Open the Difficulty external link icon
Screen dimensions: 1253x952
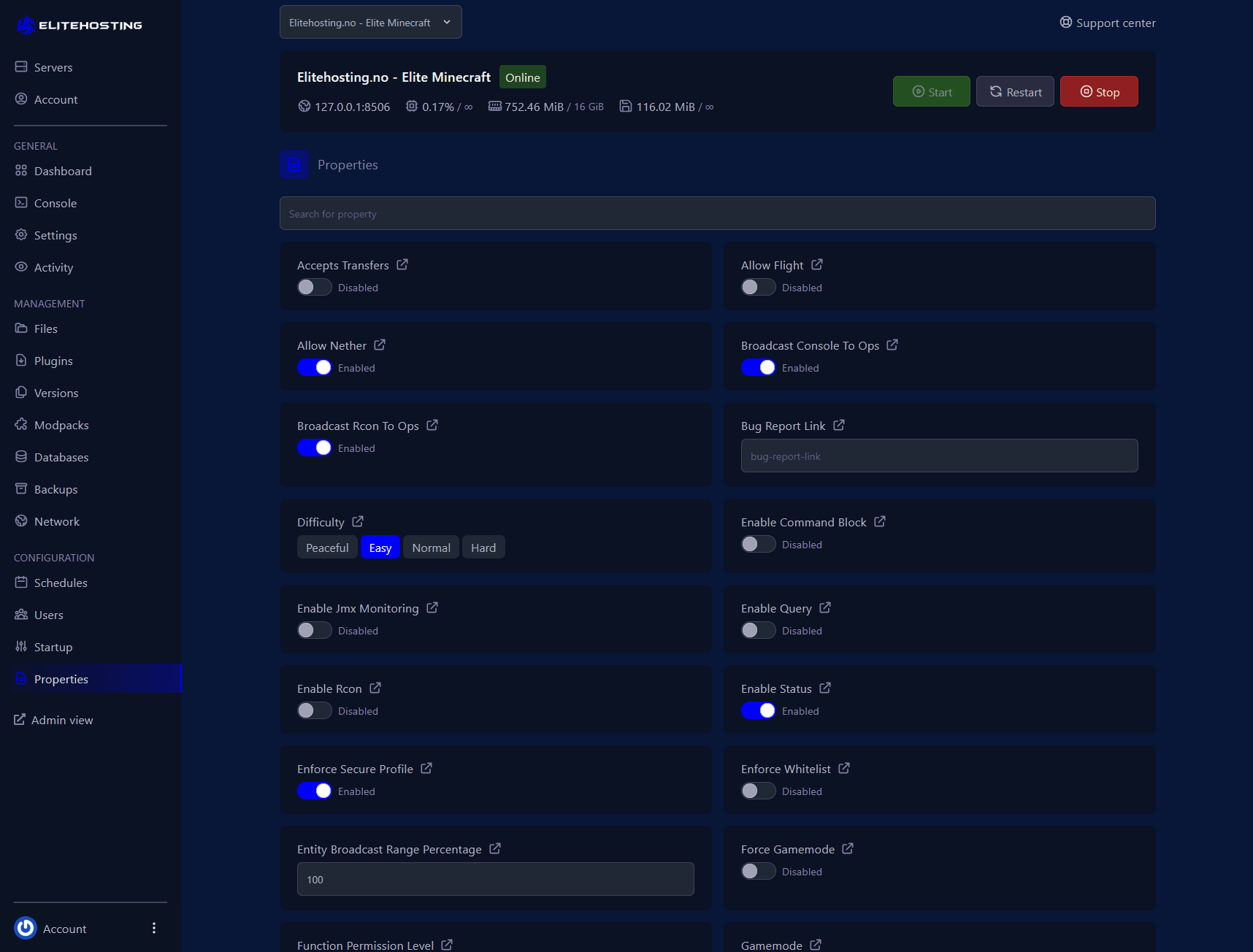click(358, 521)
